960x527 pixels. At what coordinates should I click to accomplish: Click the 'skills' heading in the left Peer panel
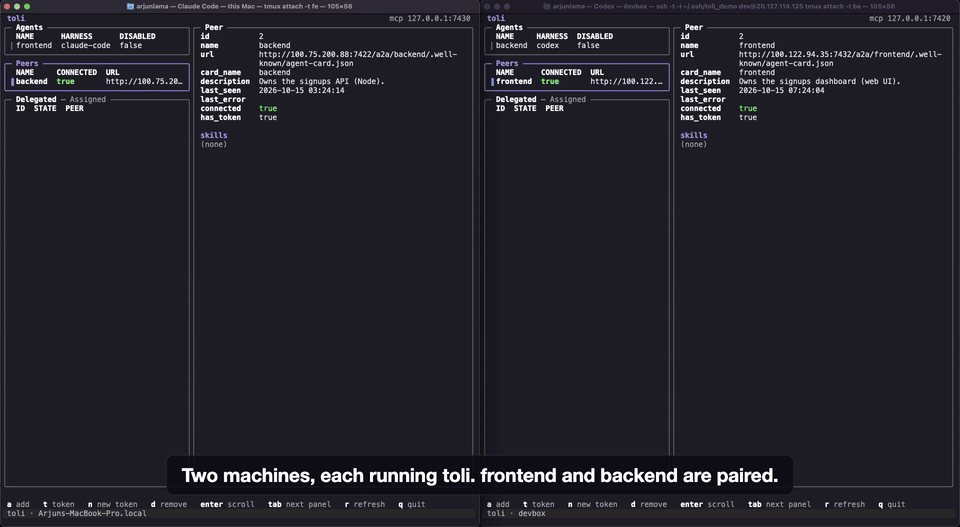(214, 135)
